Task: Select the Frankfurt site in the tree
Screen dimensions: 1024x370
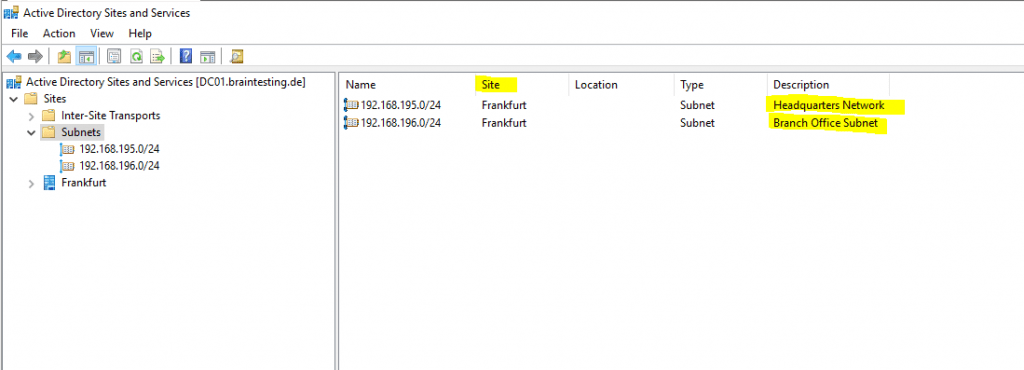Action: pos(84,183)
